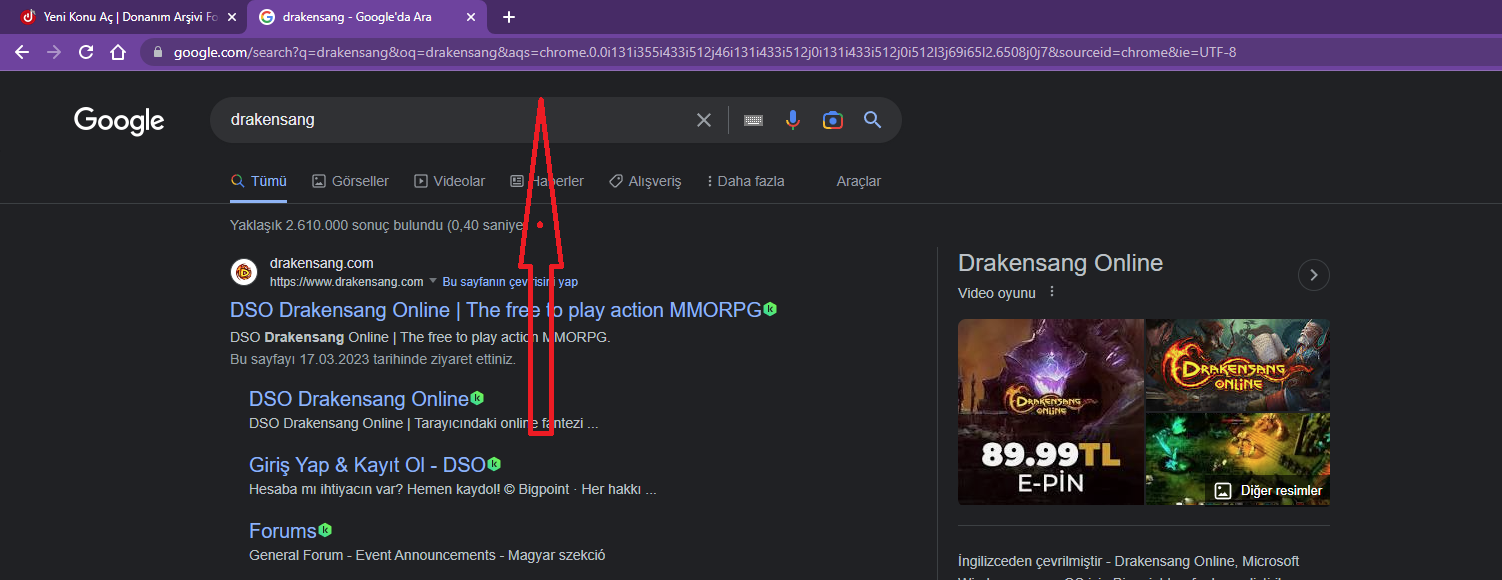Viewport: 1502px width, 580px height.
Task: Go forward with the browser forward arrow
Action: tap(54, 52)
